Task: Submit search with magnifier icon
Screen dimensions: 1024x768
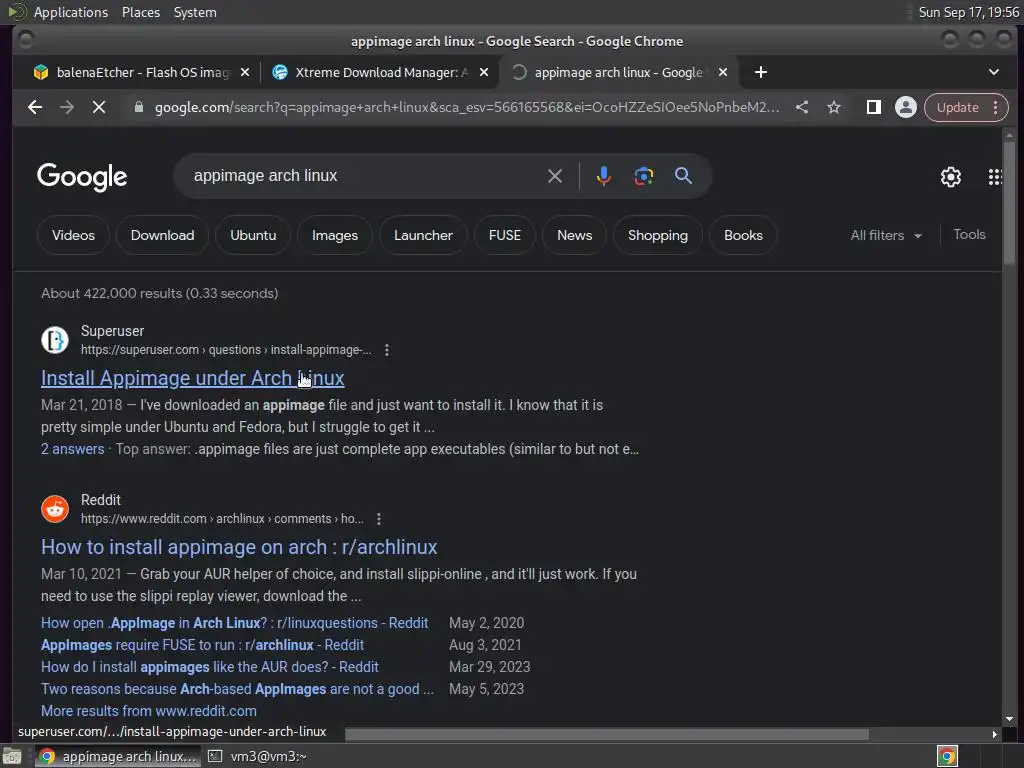Action: (683, 176)
